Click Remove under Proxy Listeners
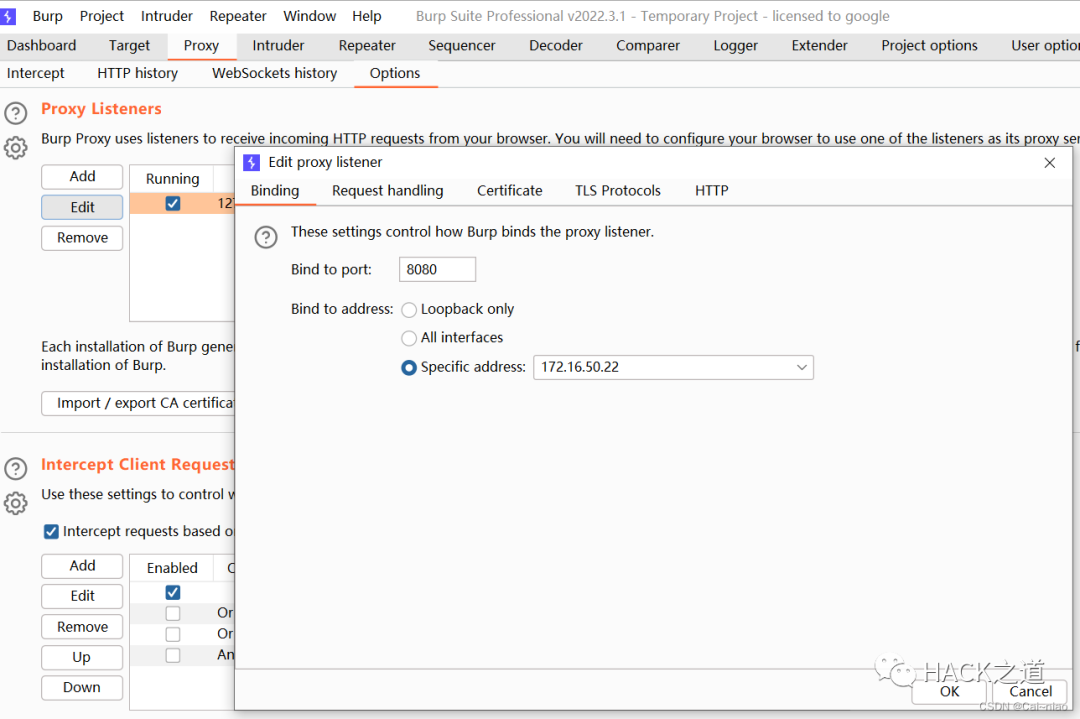The width and height of the screenshot is (1080, 719). 82,238
